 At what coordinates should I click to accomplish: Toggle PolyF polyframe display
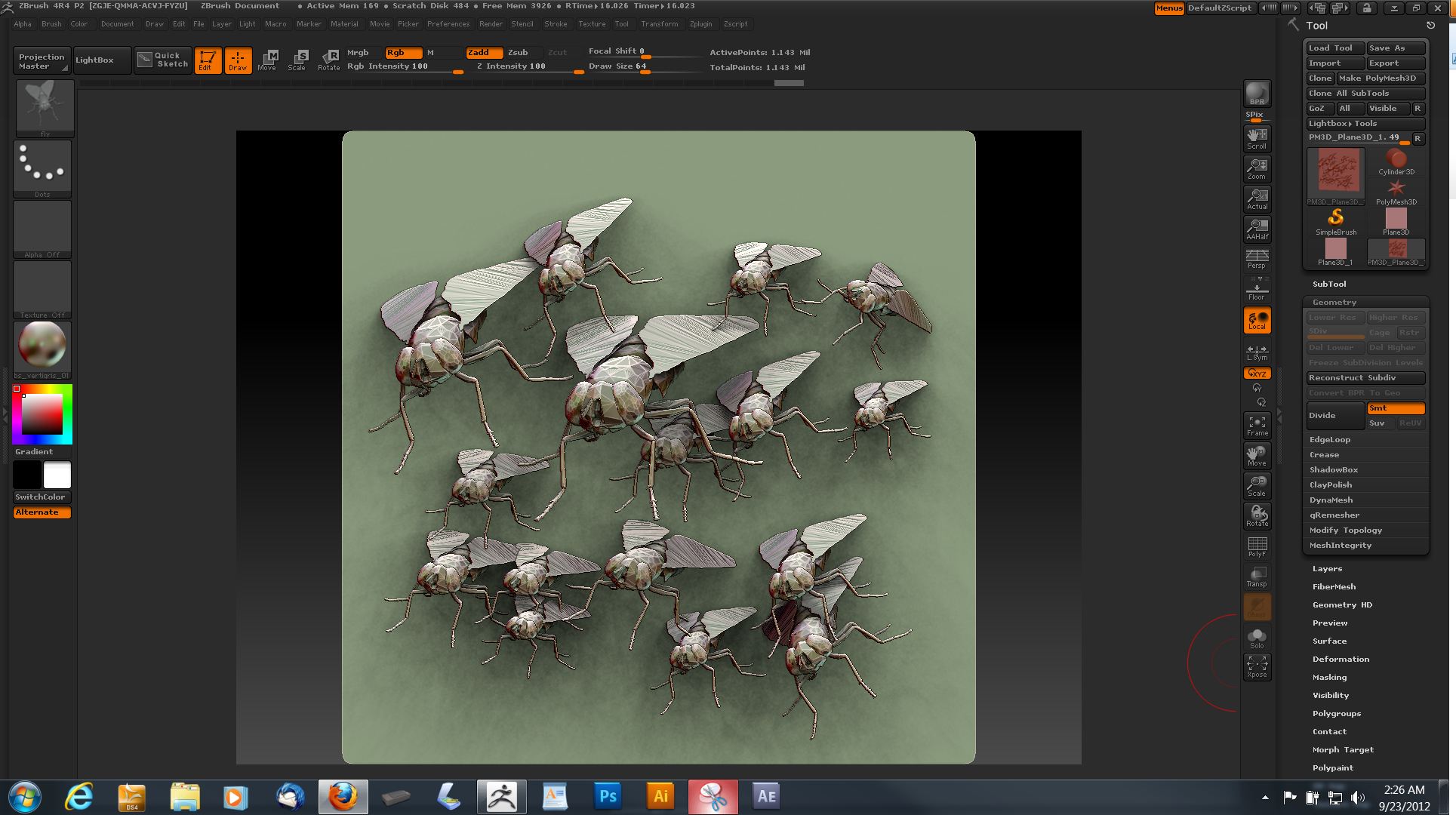(1257, 546)
